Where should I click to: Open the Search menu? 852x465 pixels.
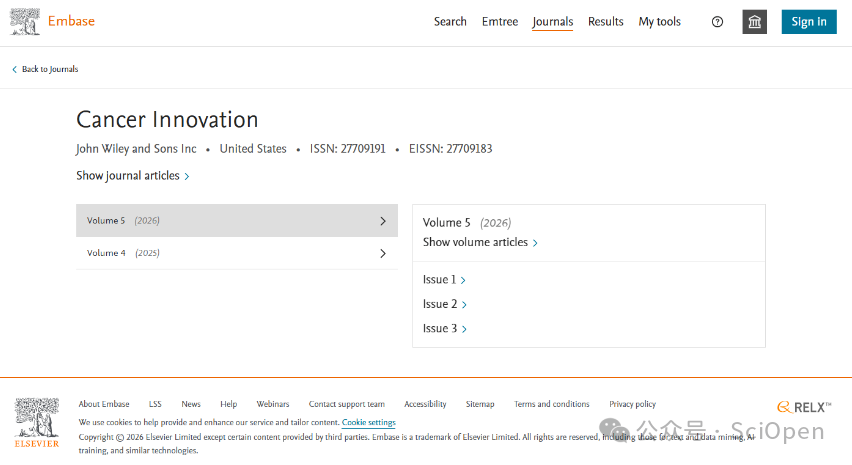pyautogui.click(x=450, y=22)
